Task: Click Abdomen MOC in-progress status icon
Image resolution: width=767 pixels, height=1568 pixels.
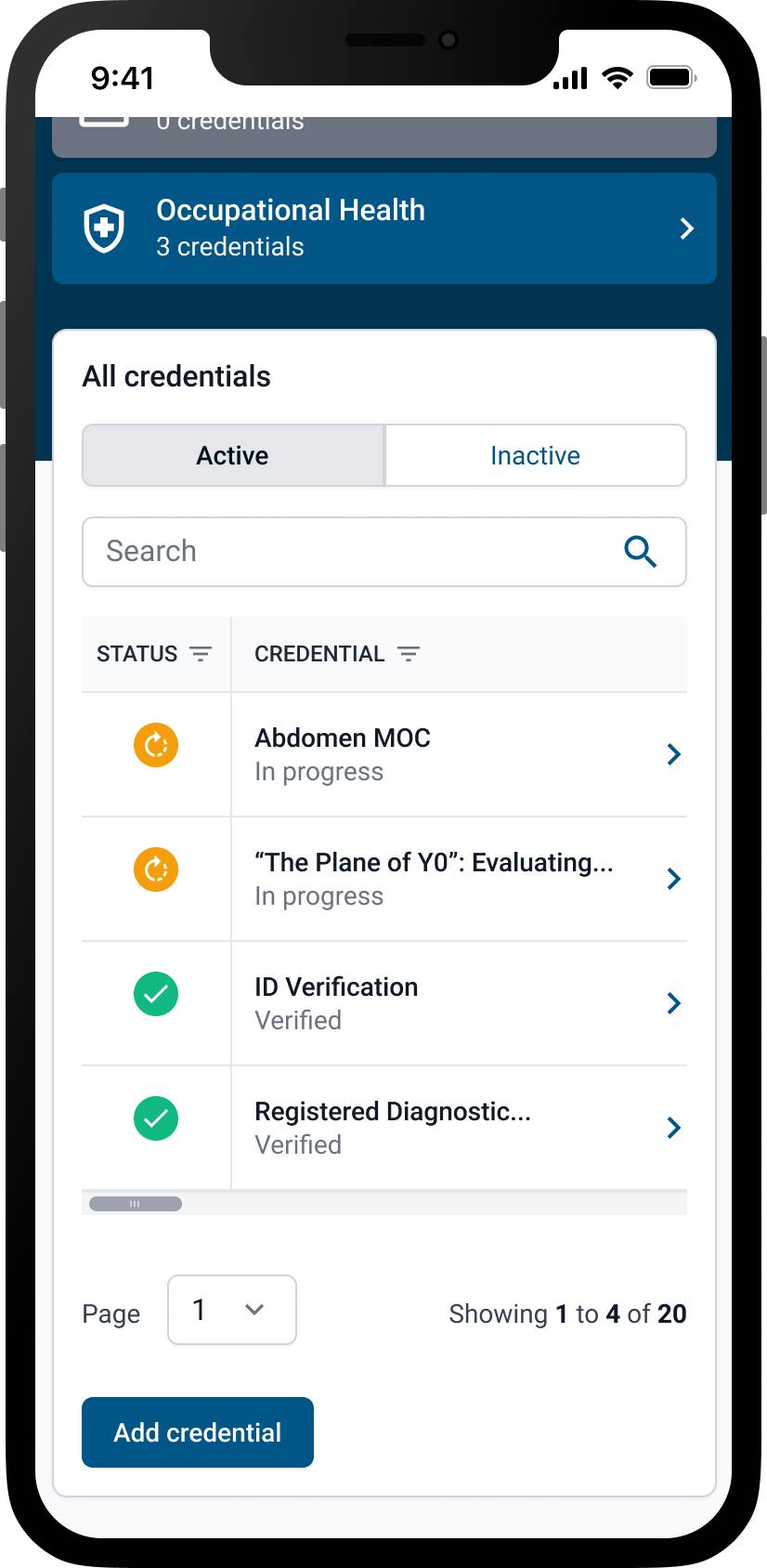Action: click(x=156, y=745)
